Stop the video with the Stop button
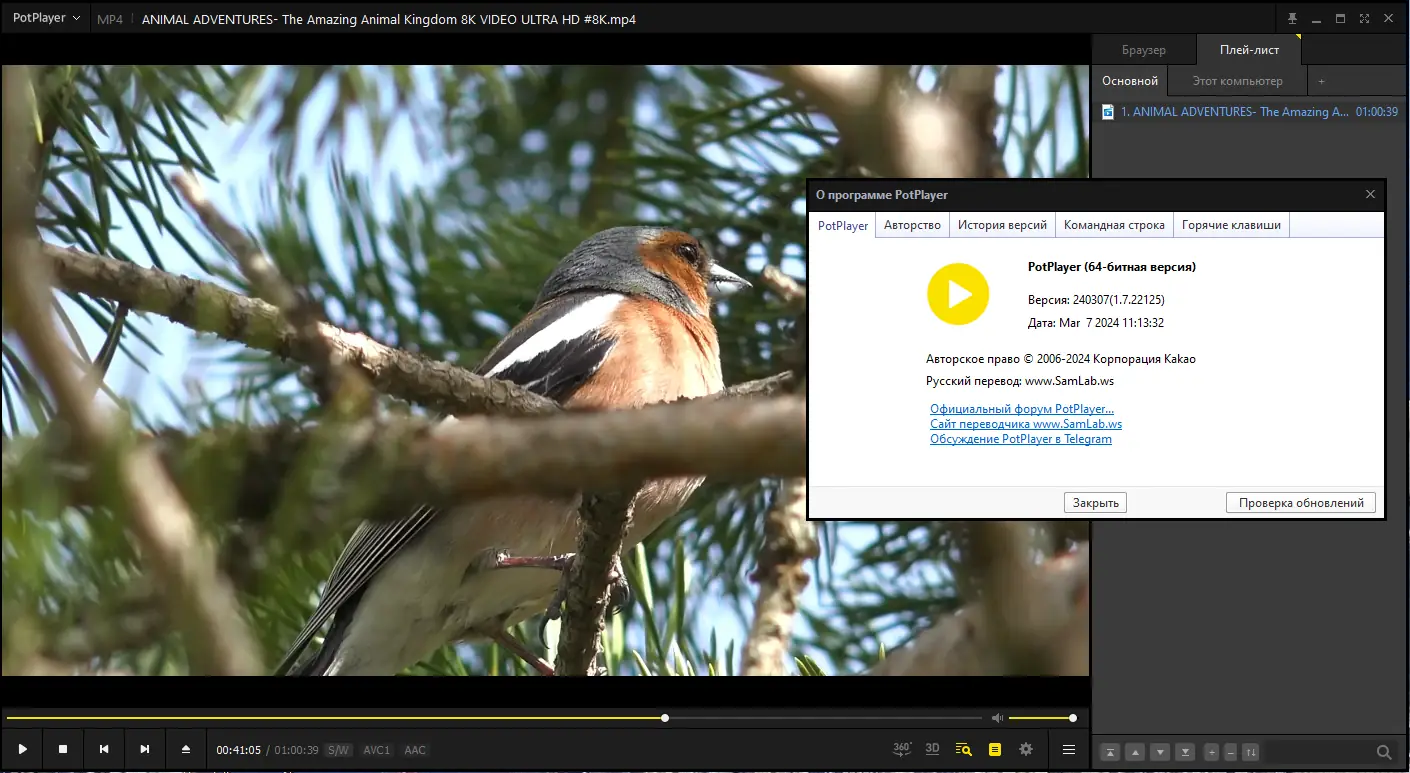 (63, 749)
